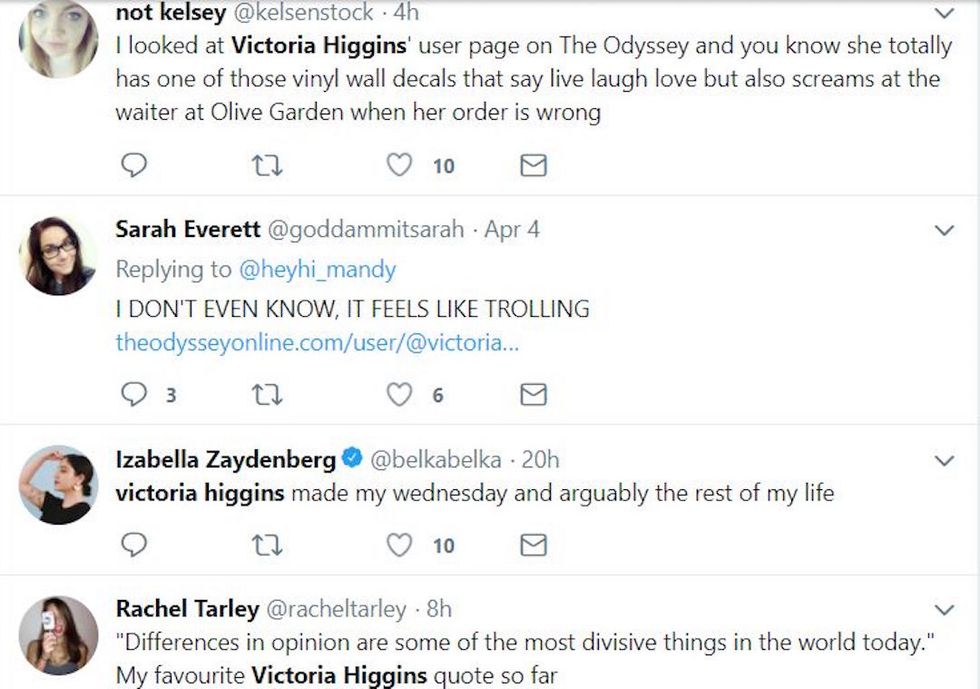This screenshot has width=980, height=689.
Task: Open the dropdown caret on Sarah Everett's tweet
Action: [943, 231]
